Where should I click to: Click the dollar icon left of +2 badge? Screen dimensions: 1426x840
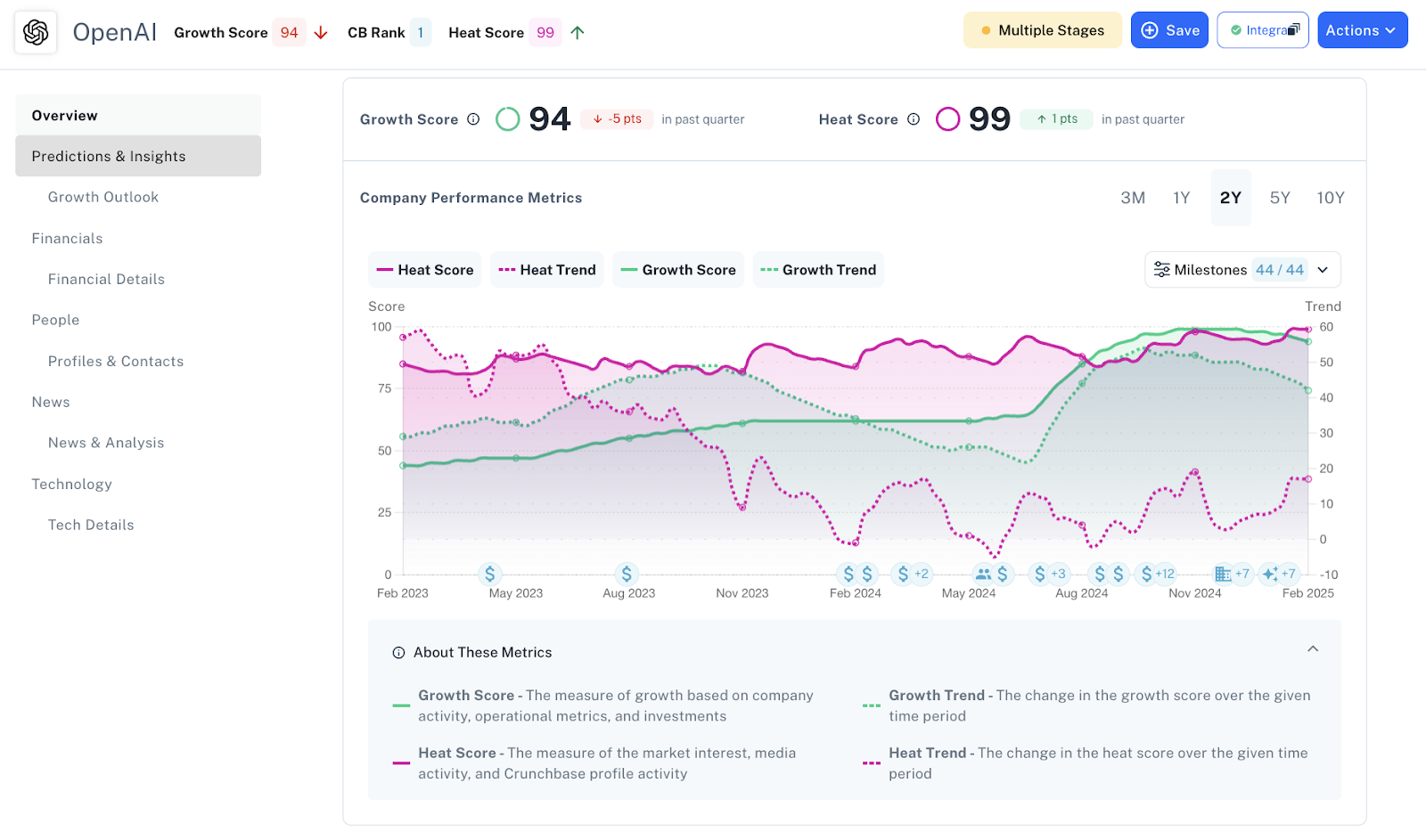click(x=903, y=574)
